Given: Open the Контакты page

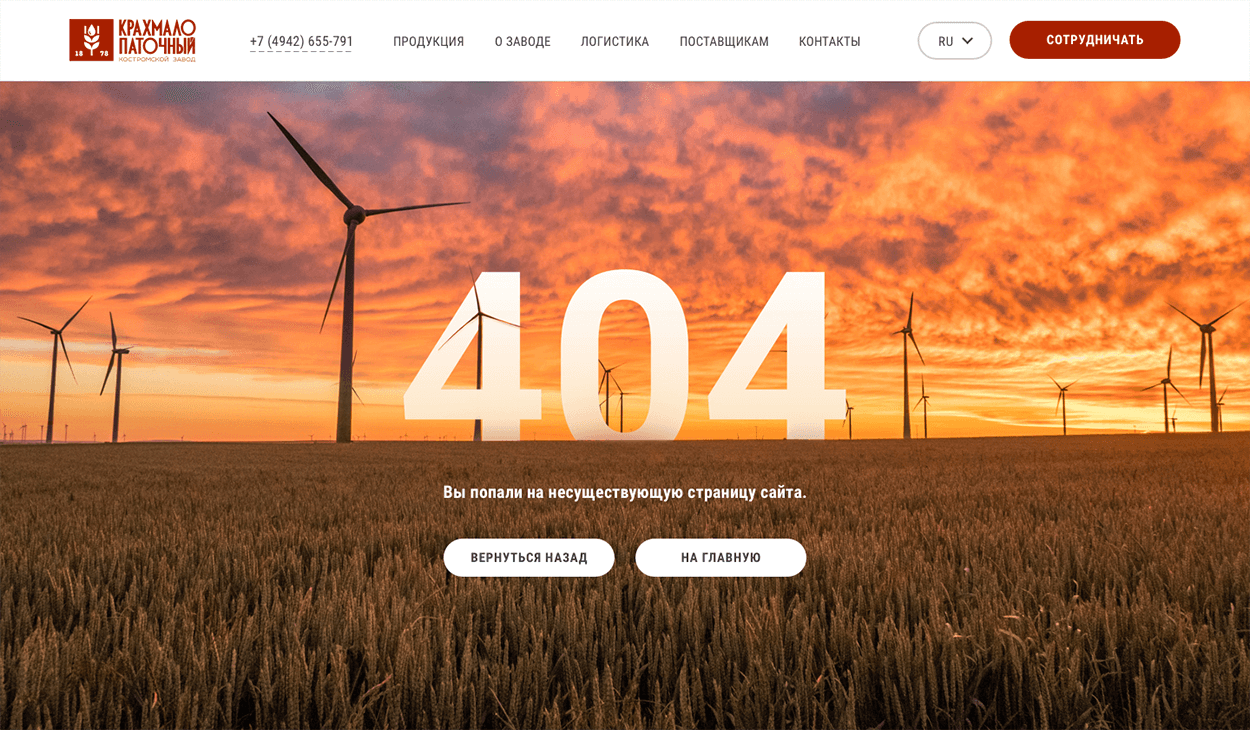Looking at the screenshot, I should click(829, 42).
